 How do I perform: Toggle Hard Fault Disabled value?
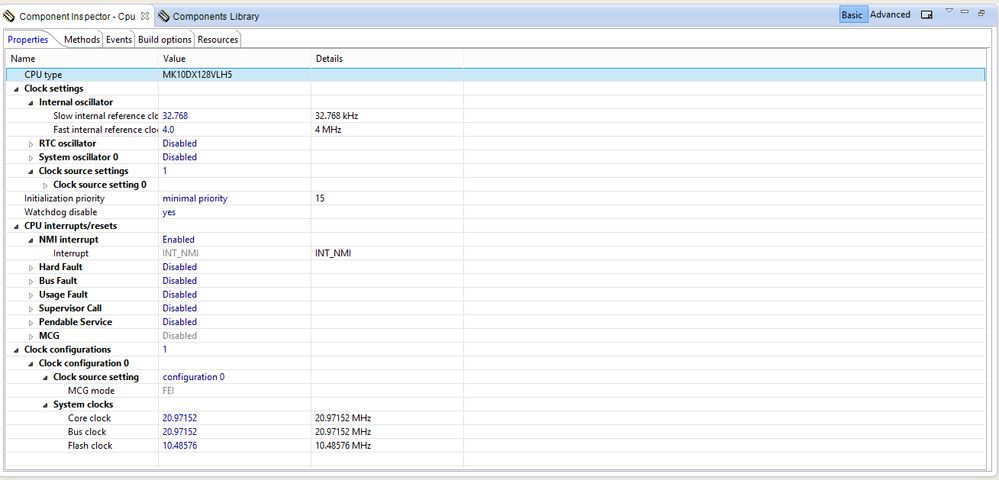180,267
